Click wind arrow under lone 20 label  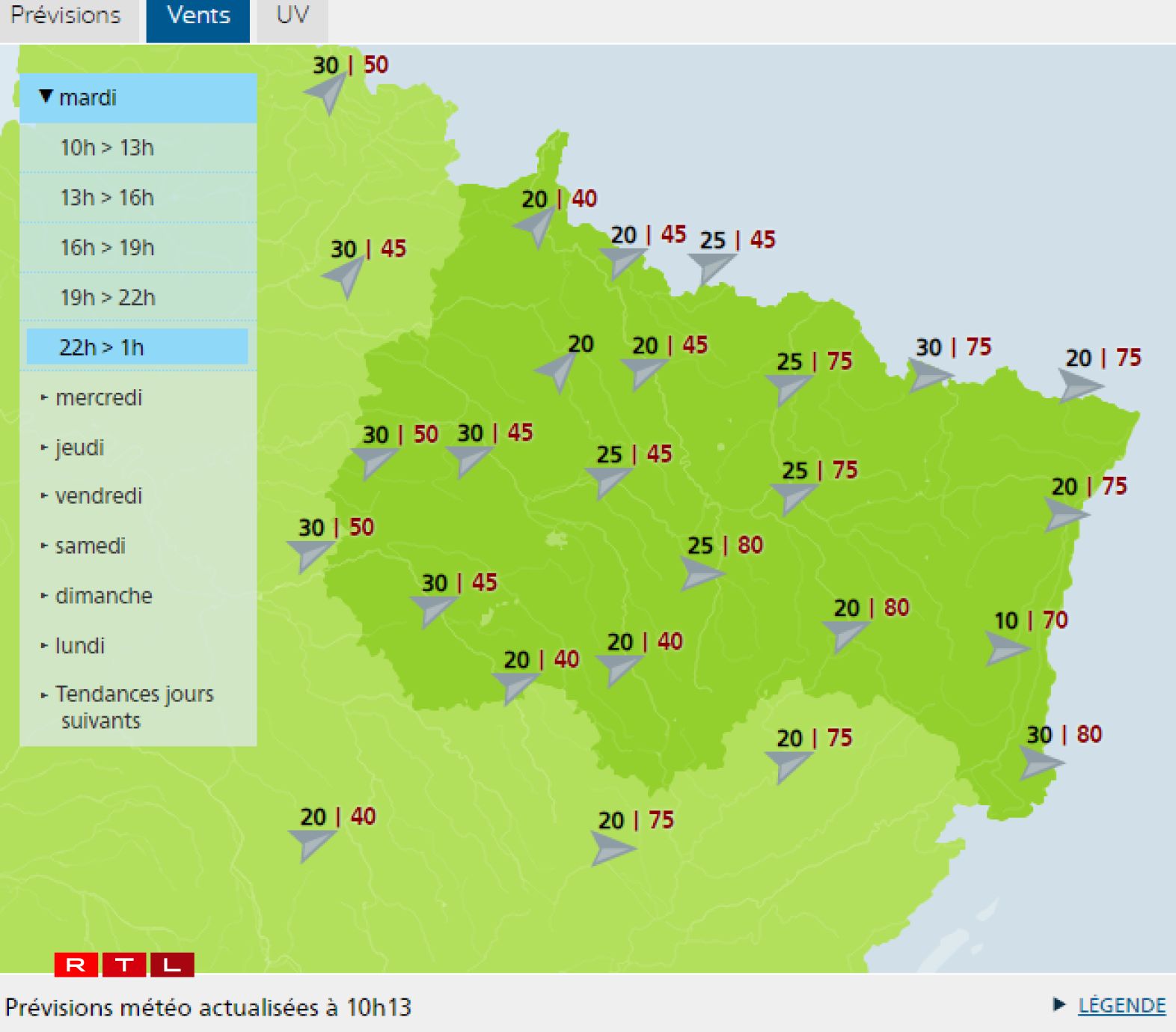click(x=557, y=370)
